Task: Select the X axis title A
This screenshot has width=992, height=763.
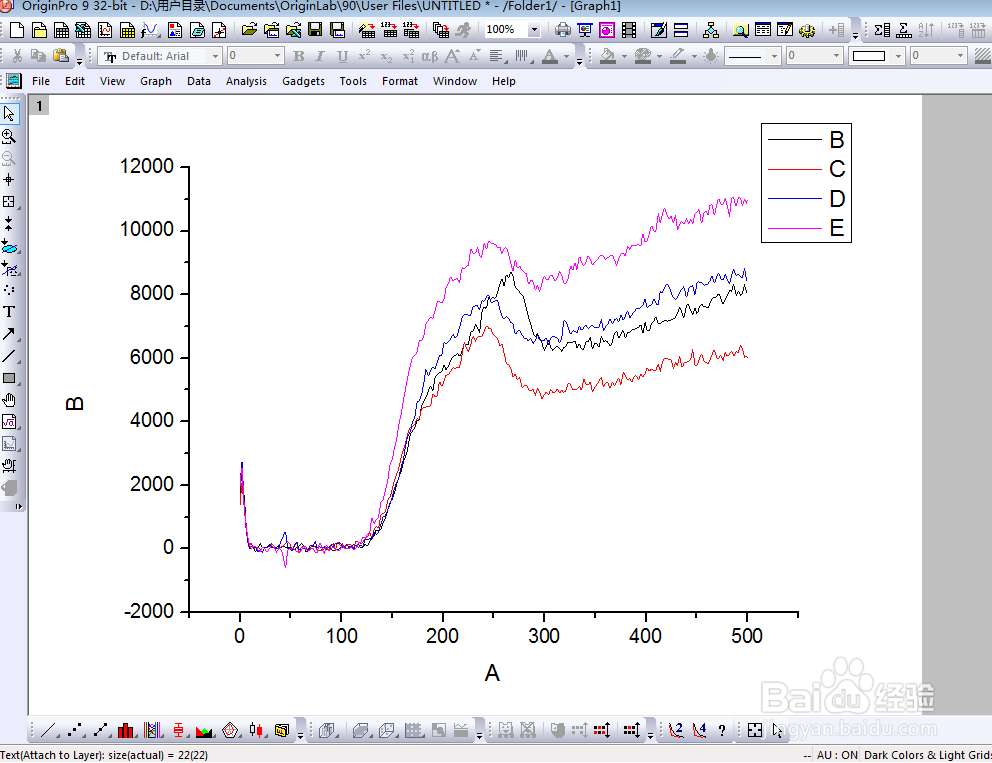Action: (x=492, y=673)
